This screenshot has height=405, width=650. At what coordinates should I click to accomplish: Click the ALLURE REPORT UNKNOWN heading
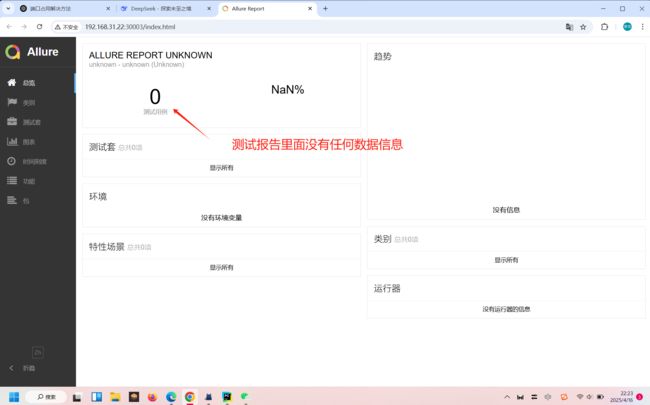tap(150, 55)
